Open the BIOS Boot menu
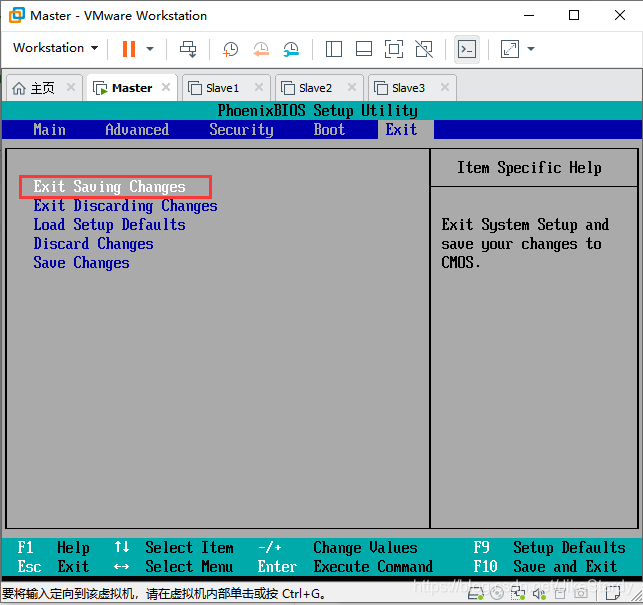This screenshot has width=643, height=605. (x=329, y=130)
